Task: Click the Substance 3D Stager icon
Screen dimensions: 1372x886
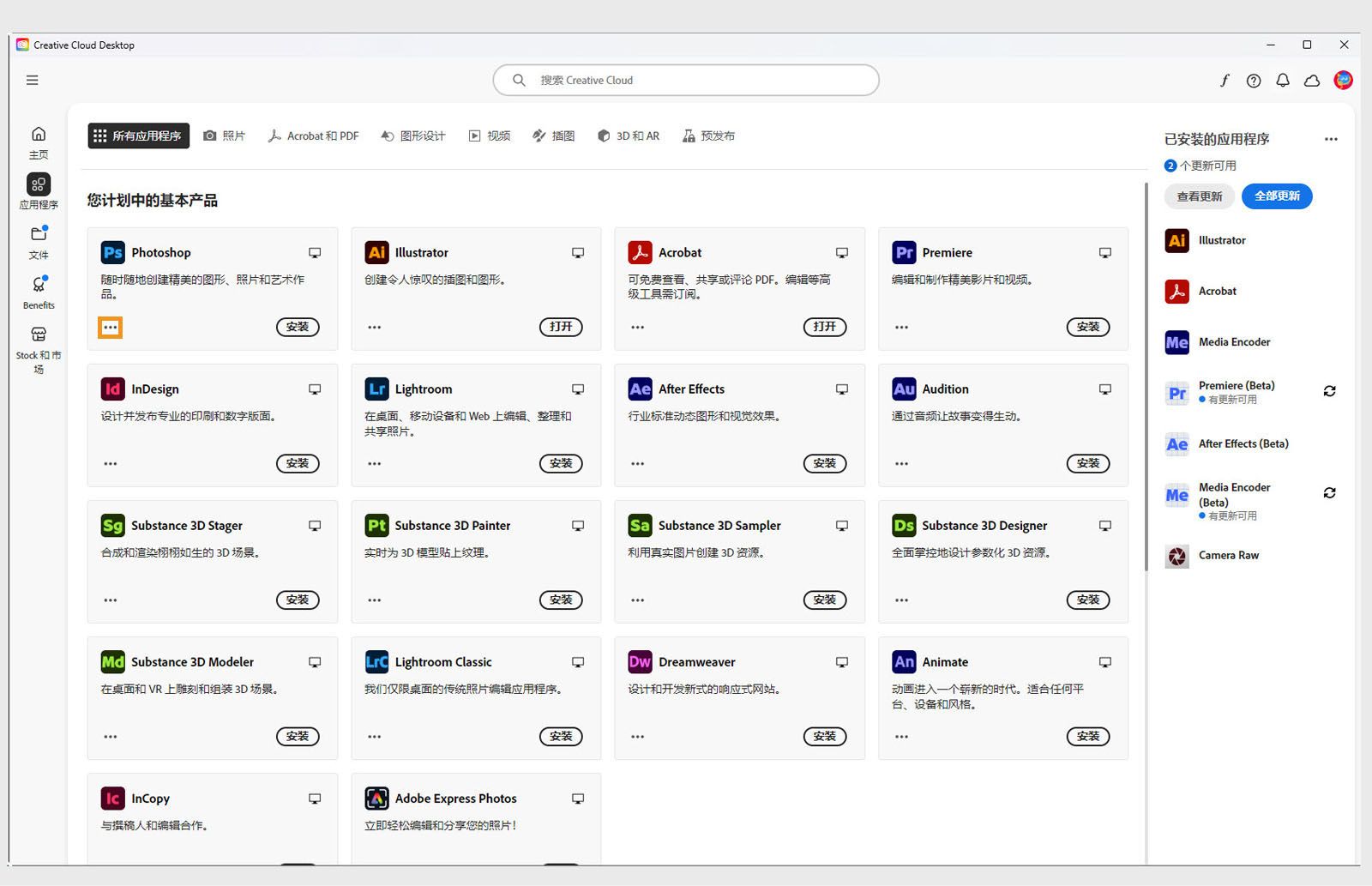Action: pos(112,525)
